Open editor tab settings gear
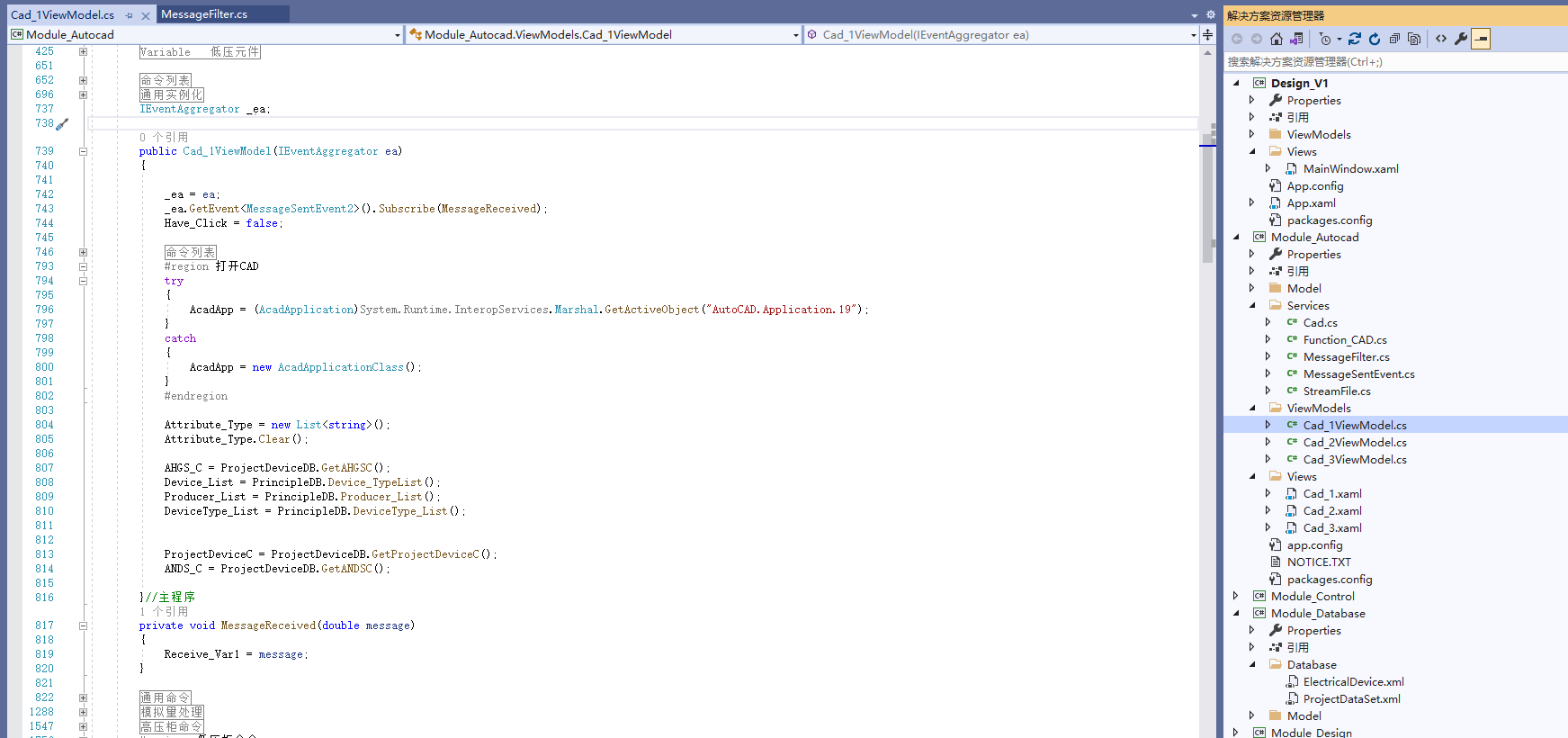The image size is (1568, 738). 1210,15
